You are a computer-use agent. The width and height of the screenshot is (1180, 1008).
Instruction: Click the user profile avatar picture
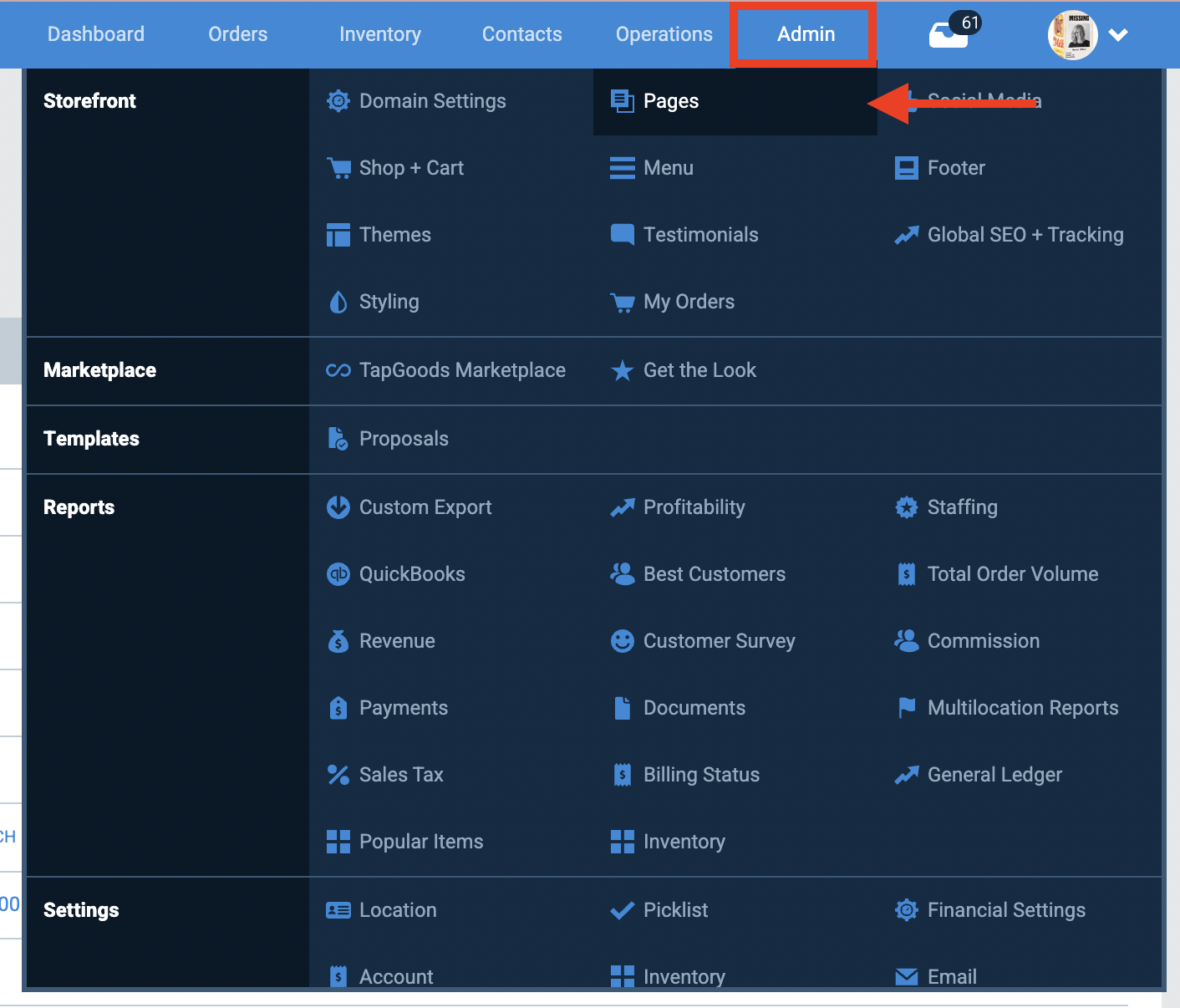point(1072,34)
